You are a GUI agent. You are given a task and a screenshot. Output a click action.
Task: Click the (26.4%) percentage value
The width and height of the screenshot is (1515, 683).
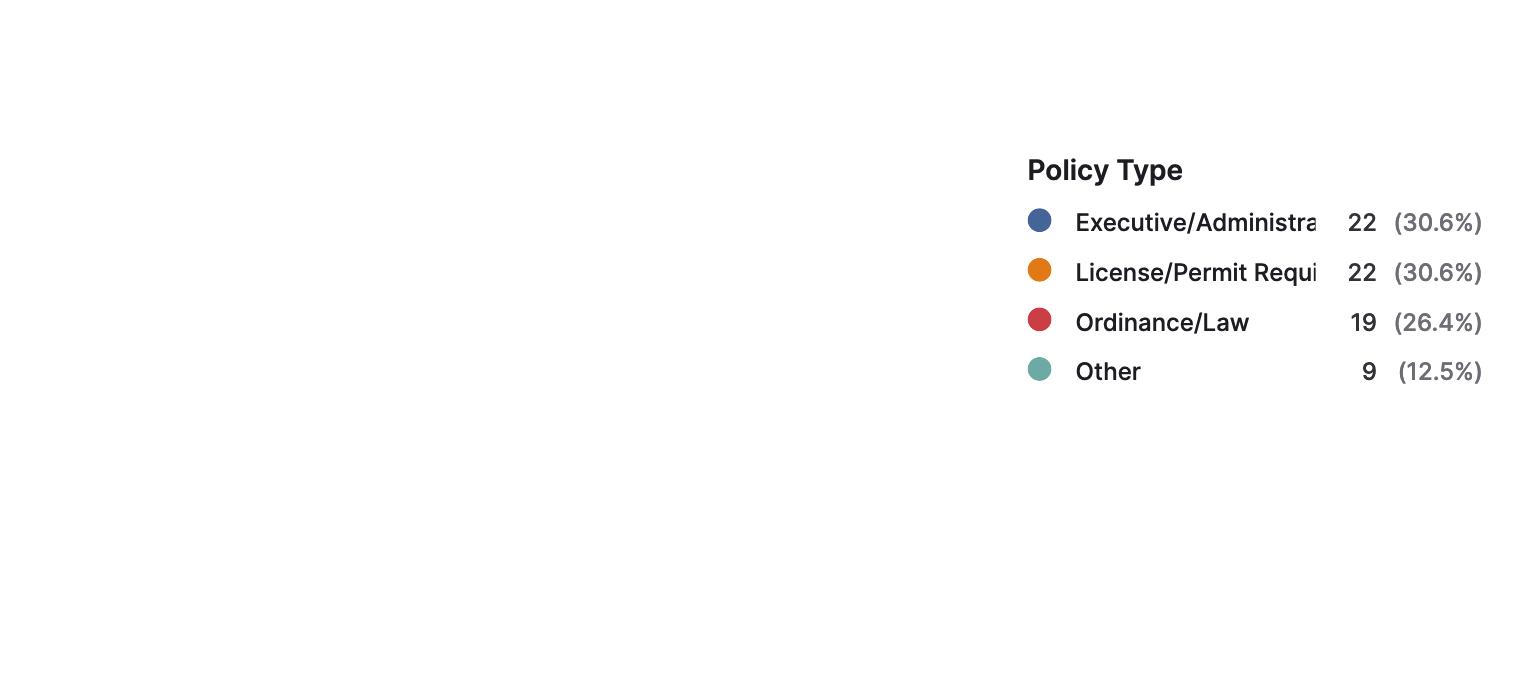tap(1438, 322)
